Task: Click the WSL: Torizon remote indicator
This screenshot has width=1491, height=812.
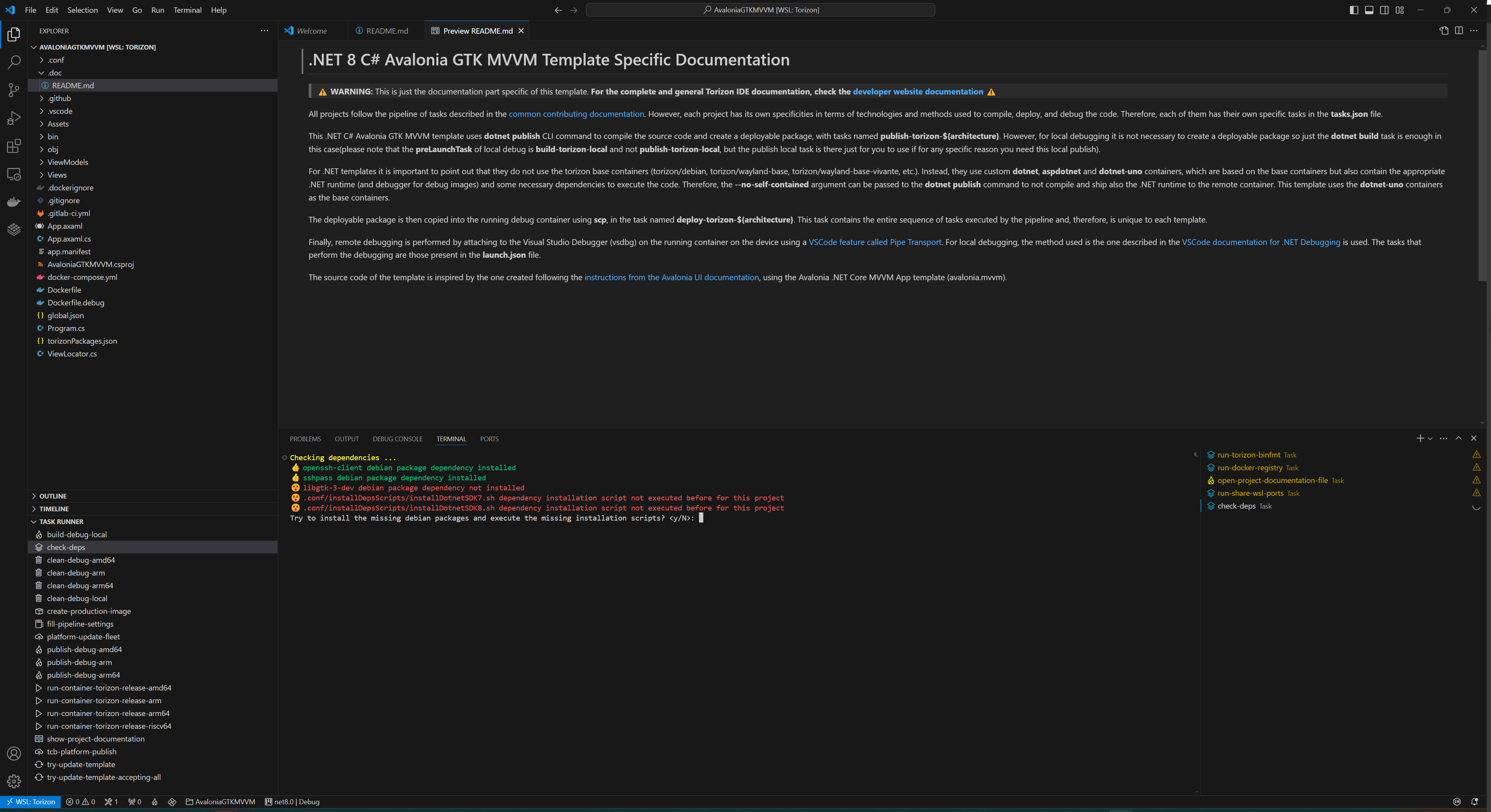Action: [31, 802]
